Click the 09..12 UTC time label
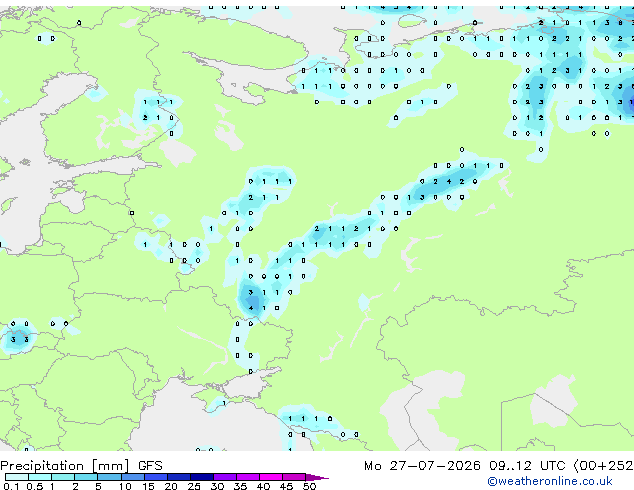The width and height of the screenshot is (634, 490). click(x=527, y=466)
